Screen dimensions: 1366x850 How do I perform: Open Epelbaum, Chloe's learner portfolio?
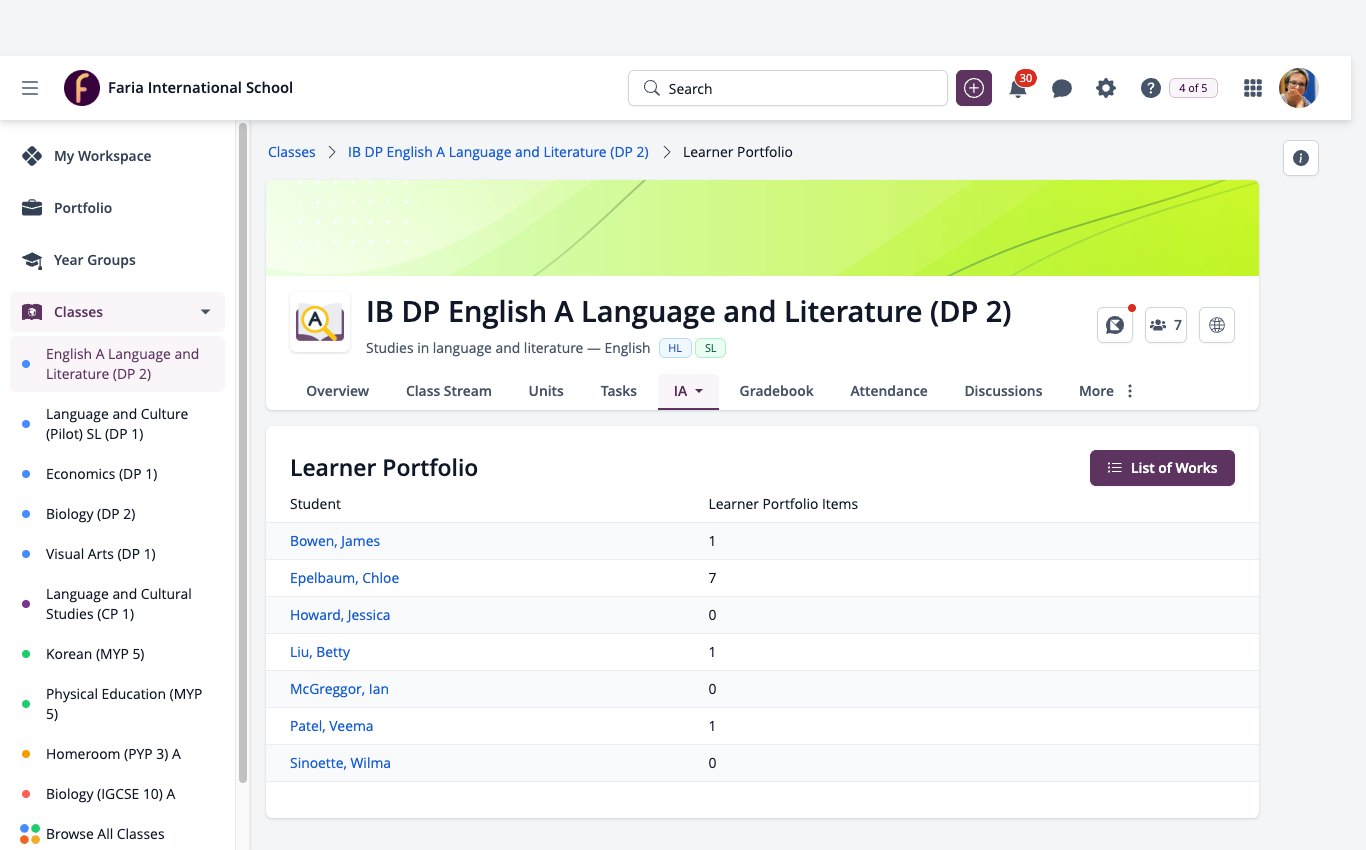coord(344,578)
